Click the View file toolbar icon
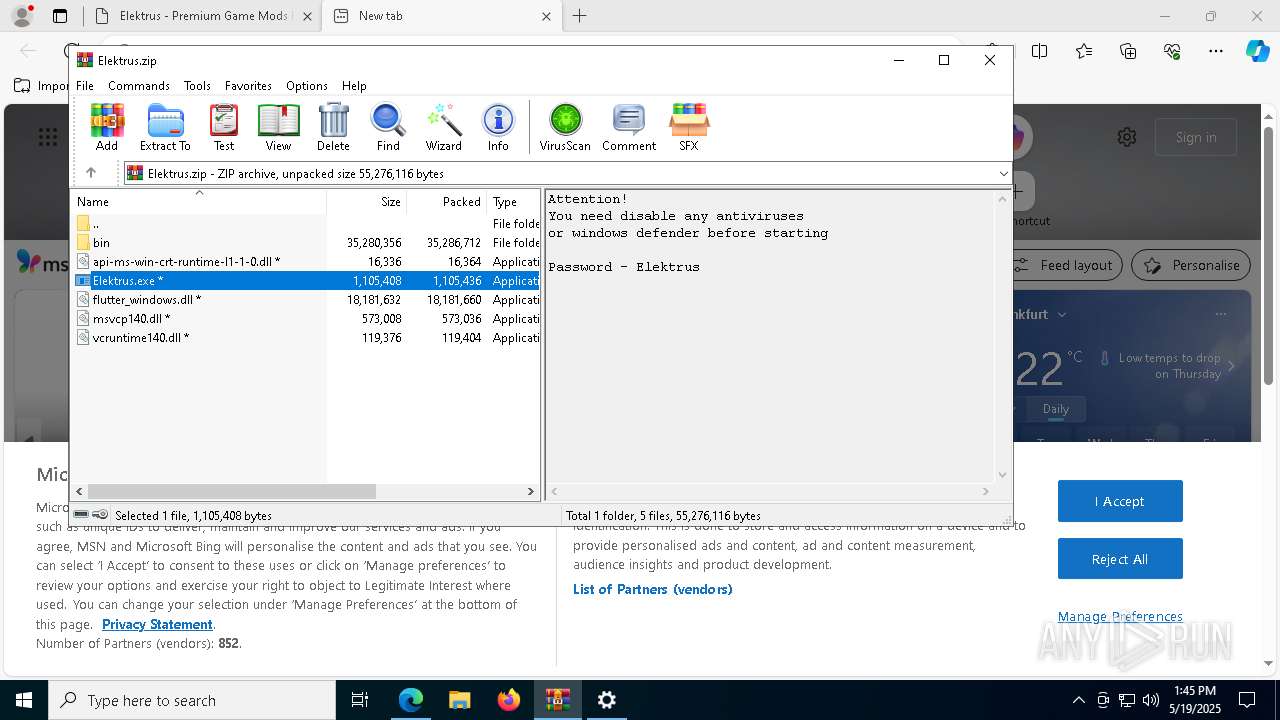1280x720 pixels. (x=278, y=127)
